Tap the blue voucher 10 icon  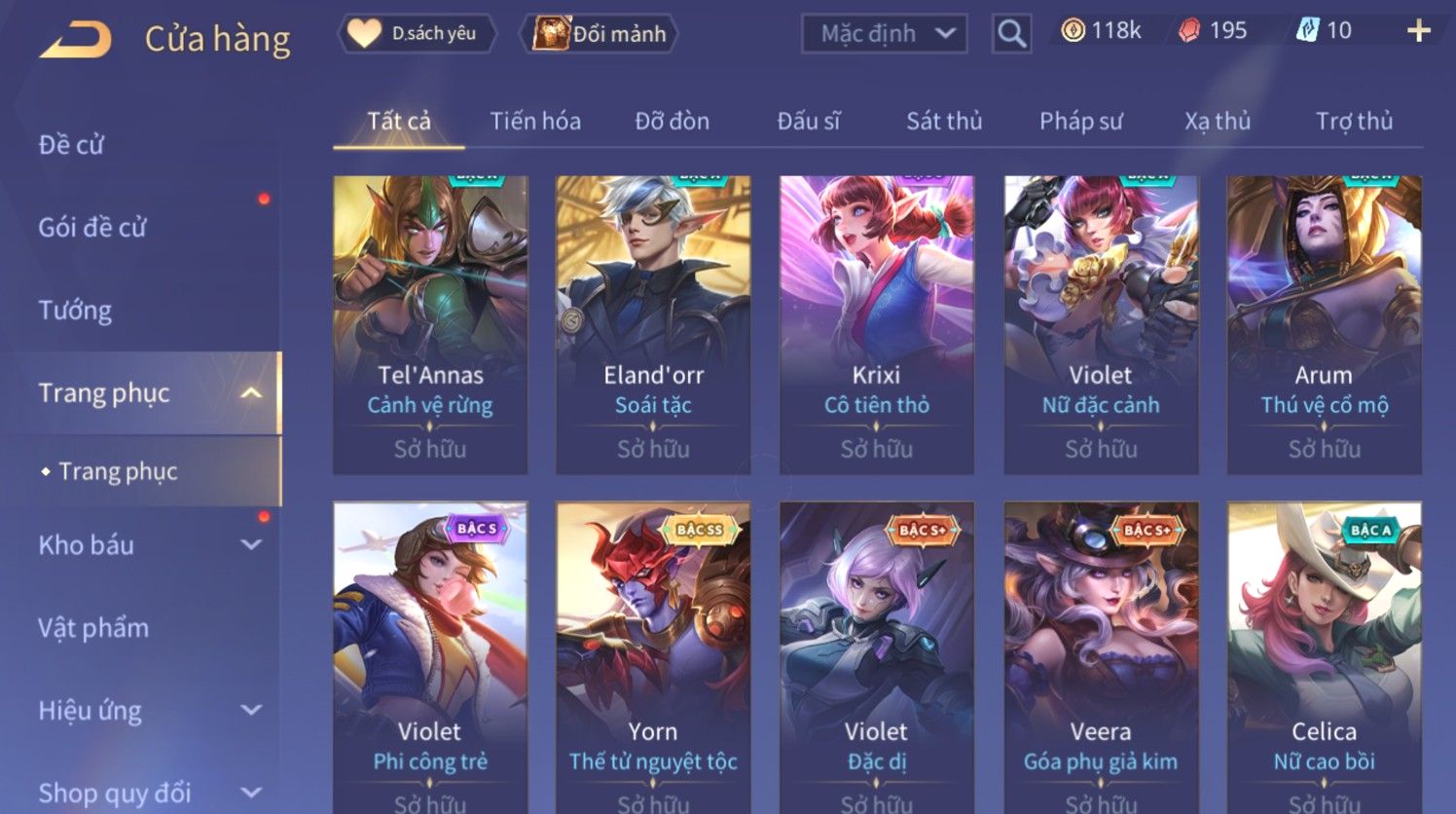1306,31
